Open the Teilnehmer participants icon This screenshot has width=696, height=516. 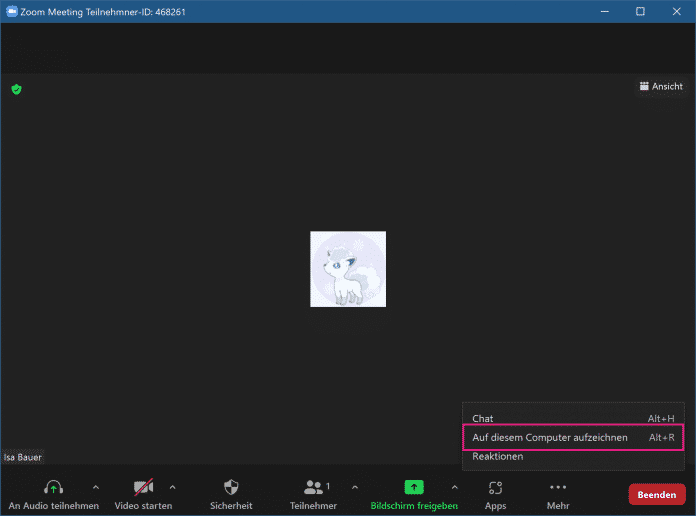[x=315, y=487]
